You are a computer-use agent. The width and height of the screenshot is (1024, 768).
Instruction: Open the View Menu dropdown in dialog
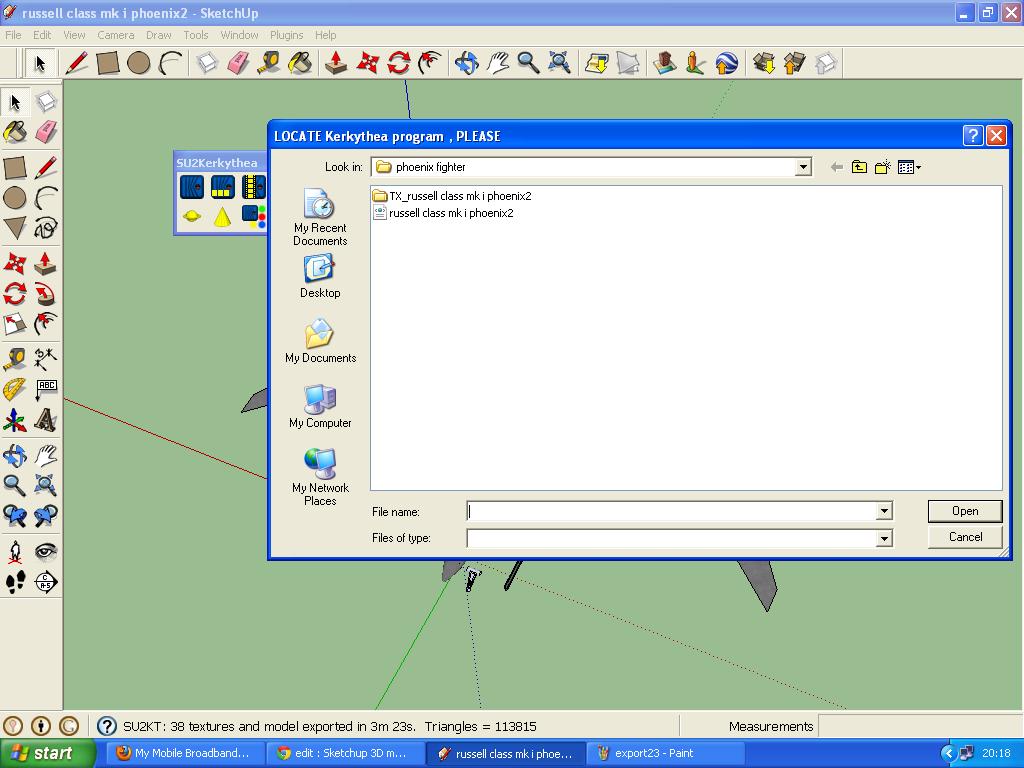[x=909, y=167]
